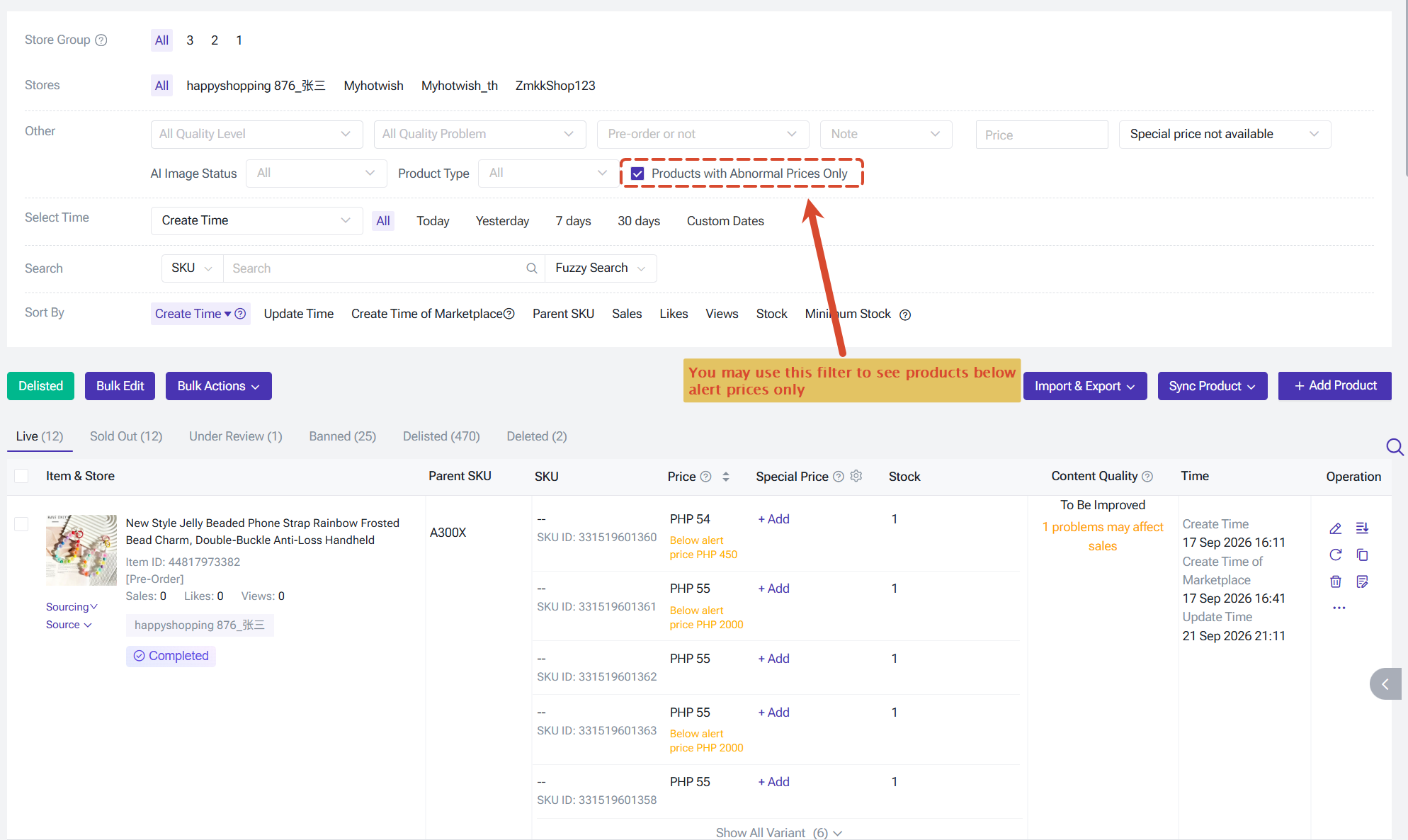Click the refresh sync icon for the product

coord(1335,555)
